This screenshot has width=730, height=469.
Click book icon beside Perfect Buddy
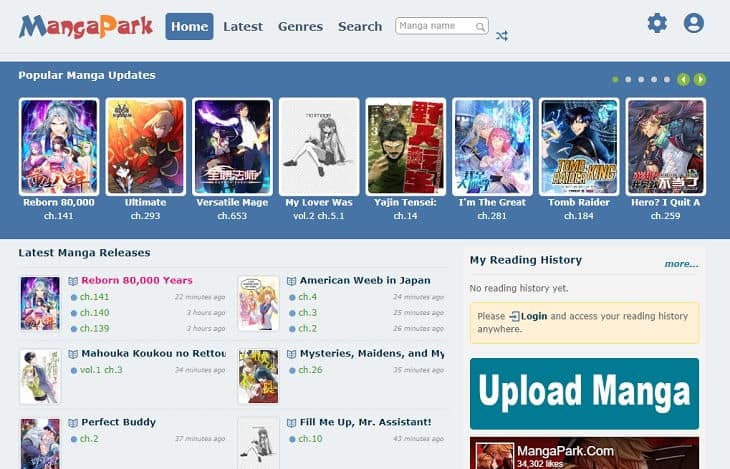click(73, 422)
